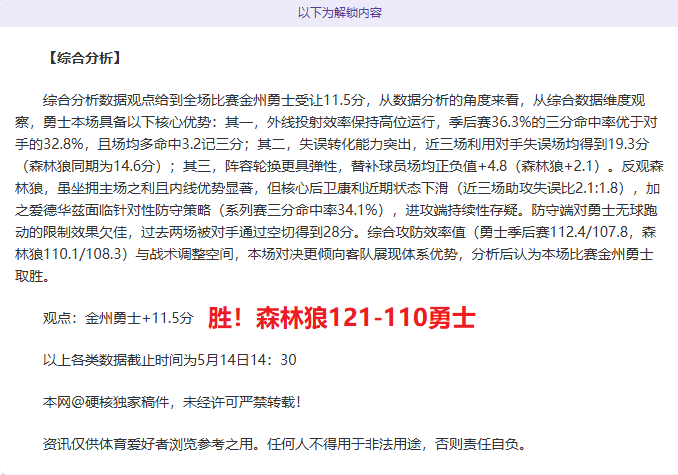The image size is (678, 475).
Task: Click the text '系列赛三分命中率34.1%' in the paragraph
Action: pos(301,210)
